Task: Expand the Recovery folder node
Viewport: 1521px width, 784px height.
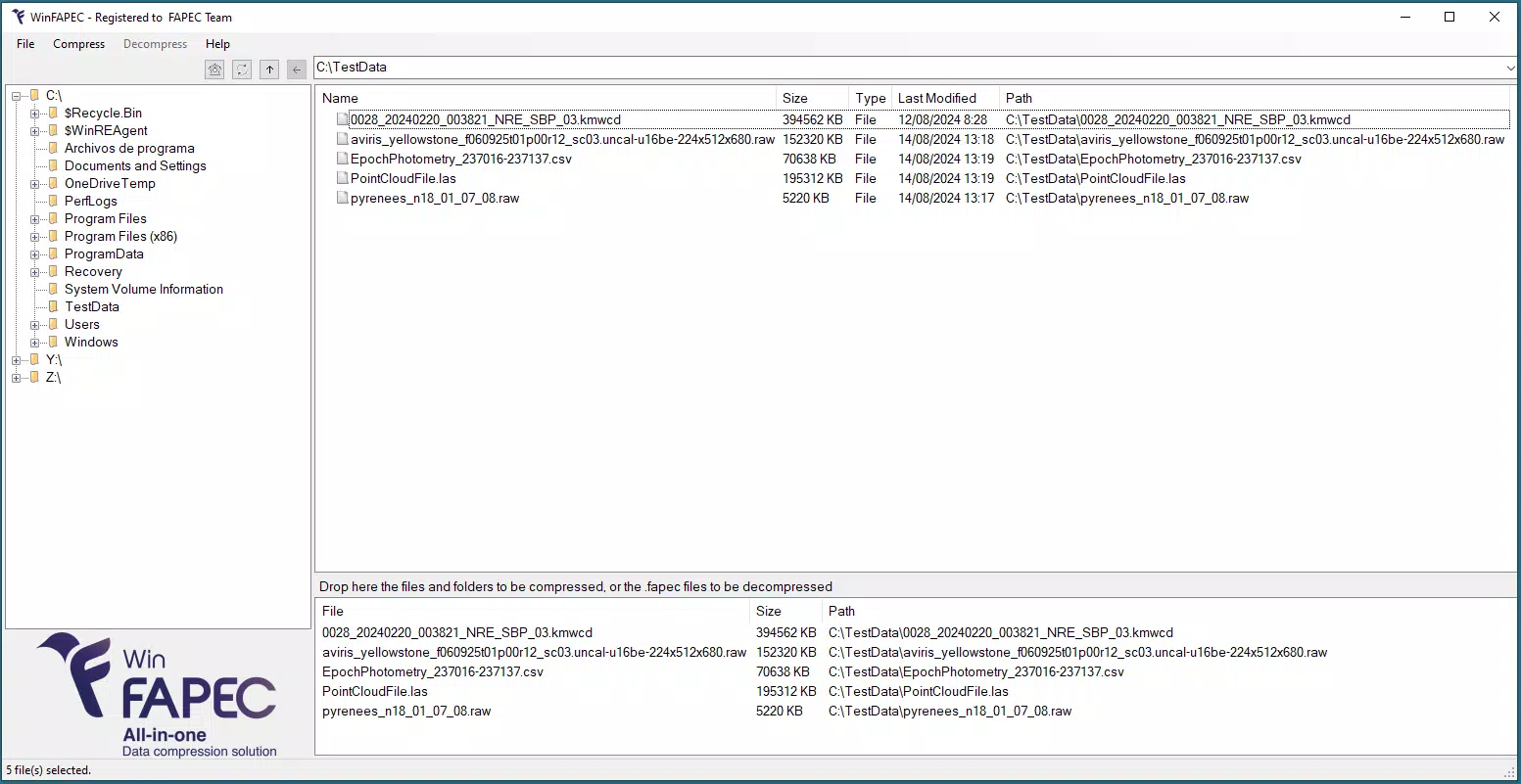Action: pyautogui.click(x=35, y=272)
